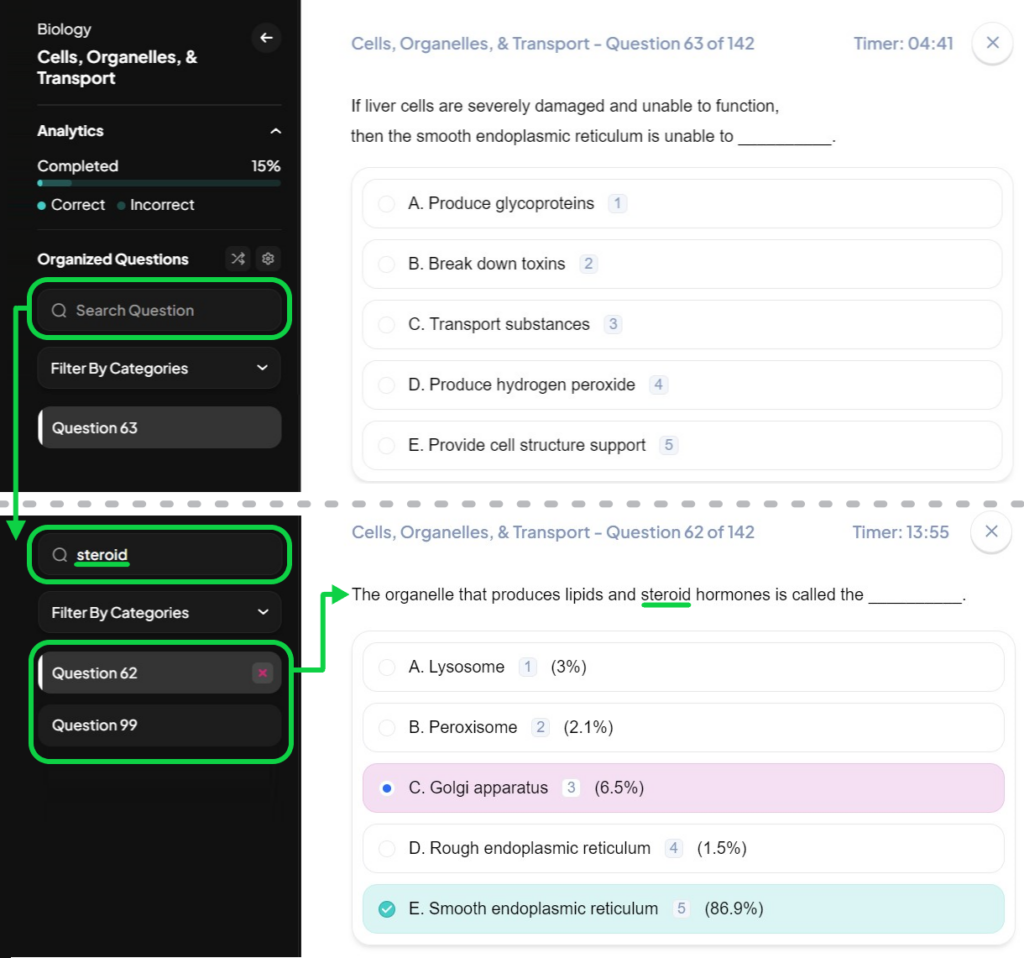Click the shuffle questions icon
The image size is (1024, 958).
pos(238,259)
